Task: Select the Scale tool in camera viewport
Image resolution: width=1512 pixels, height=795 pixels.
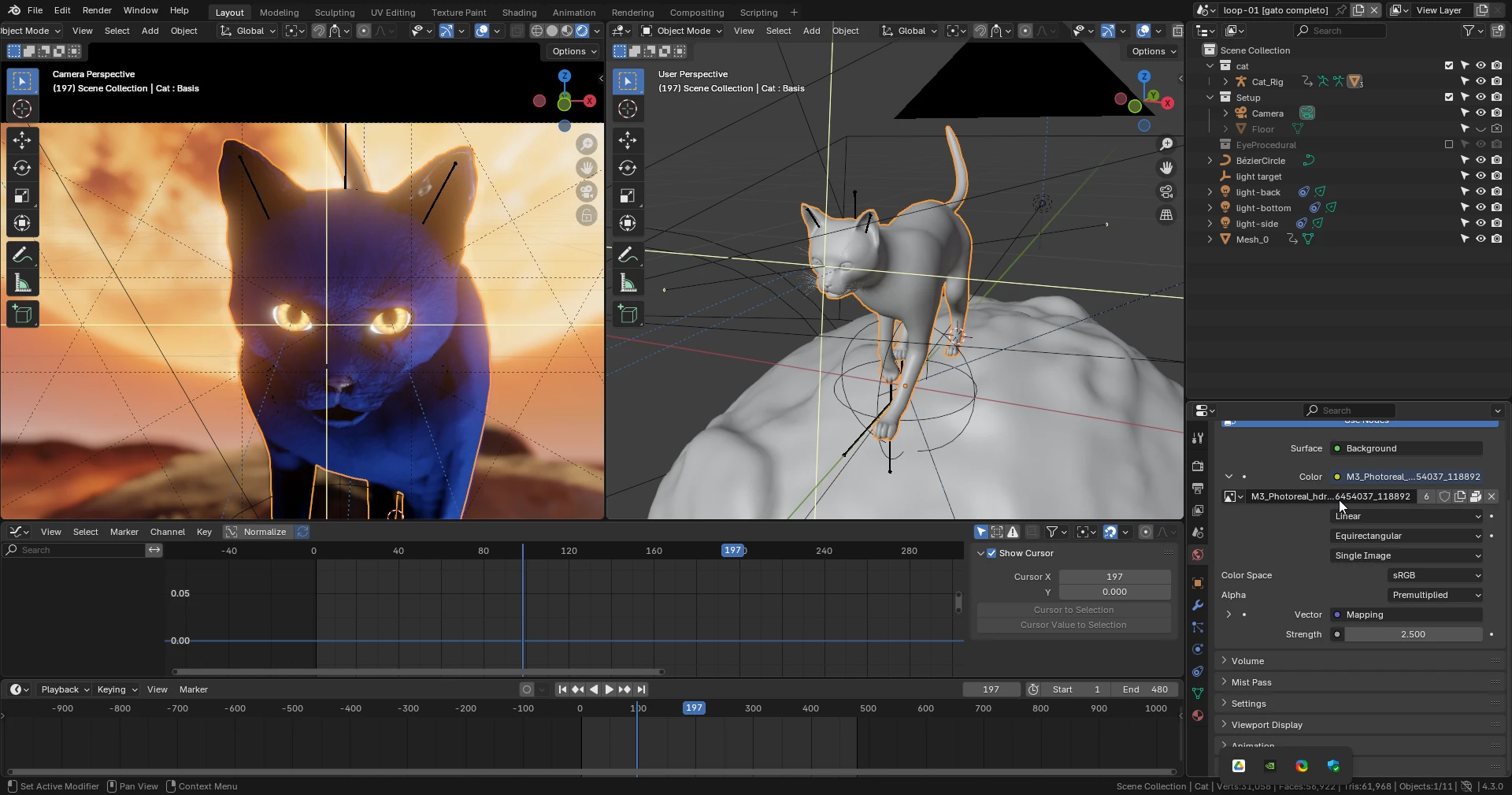Action: click(22, 195)
